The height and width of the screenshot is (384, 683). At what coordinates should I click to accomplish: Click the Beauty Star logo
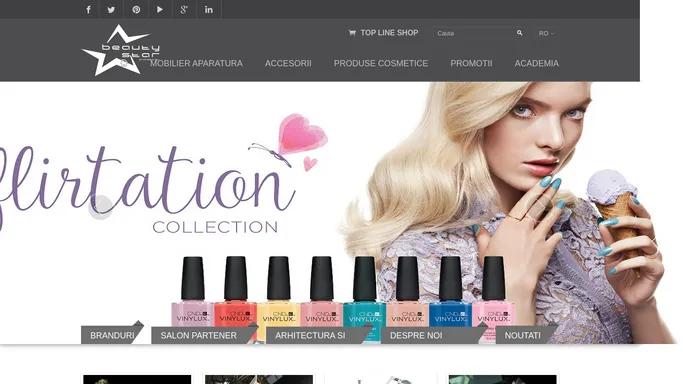click(121, 51)
